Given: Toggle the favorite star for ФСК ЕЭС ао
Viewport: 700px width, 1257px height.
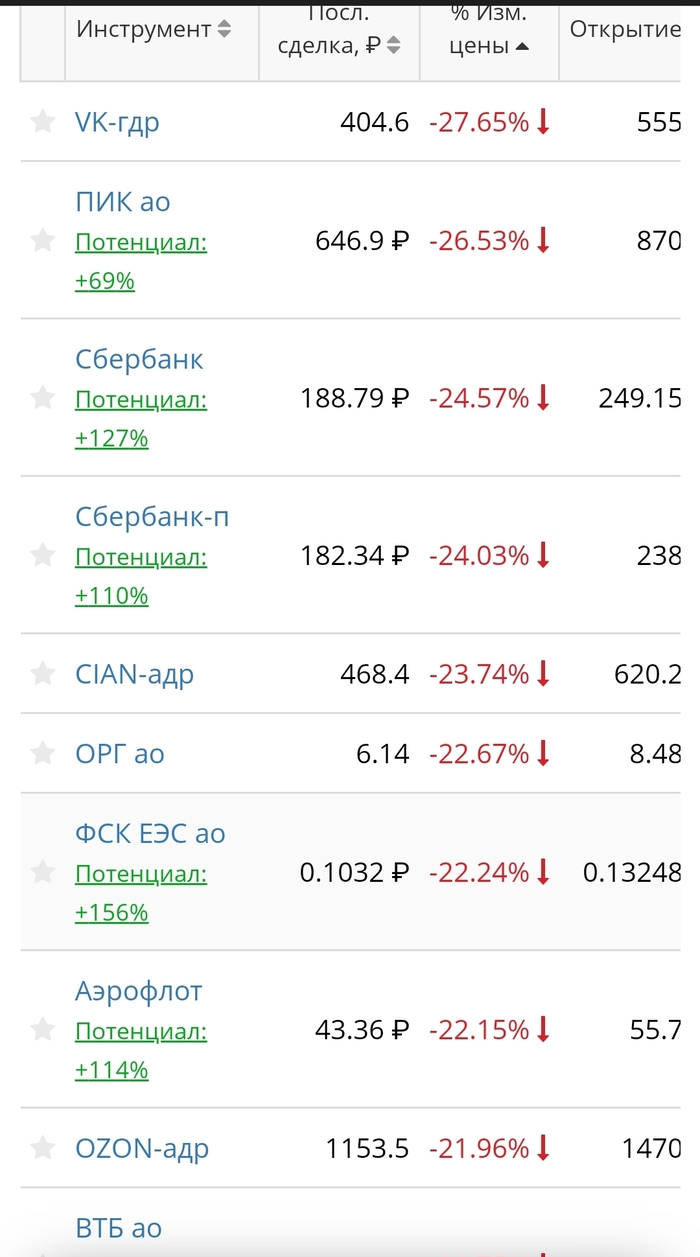Looking at the screenshot, I should [x=43, y=872].
